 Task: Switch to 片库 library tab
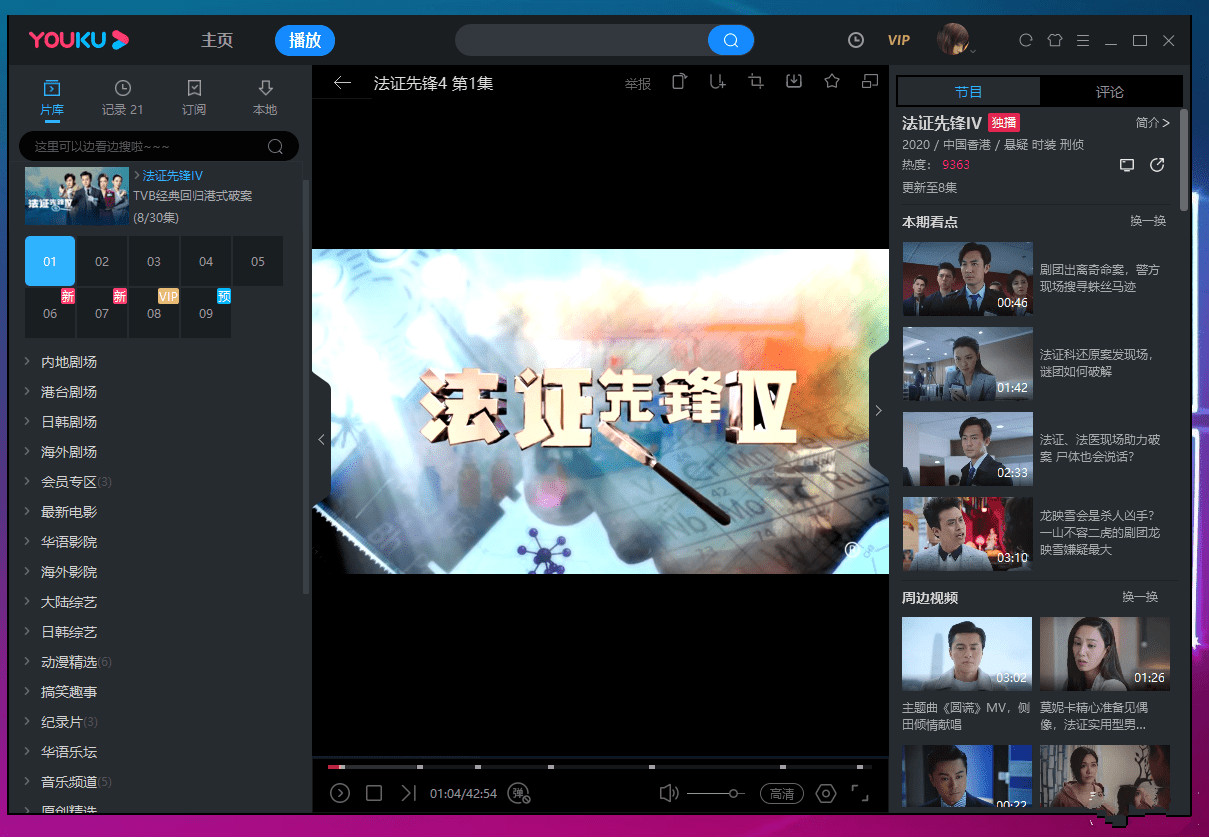click(52, 98)
